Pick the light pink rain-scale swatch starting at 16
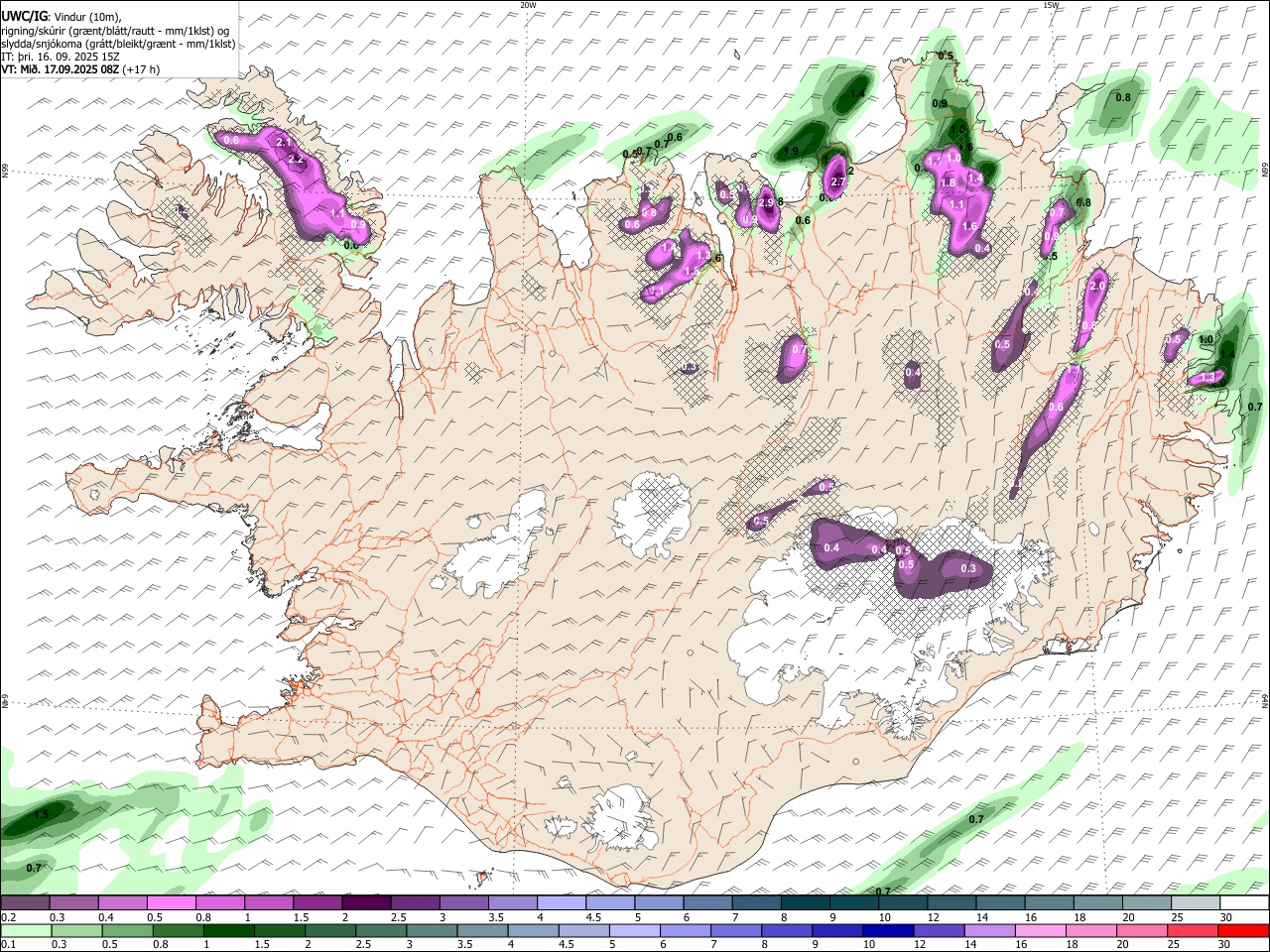 (1041, 931)
